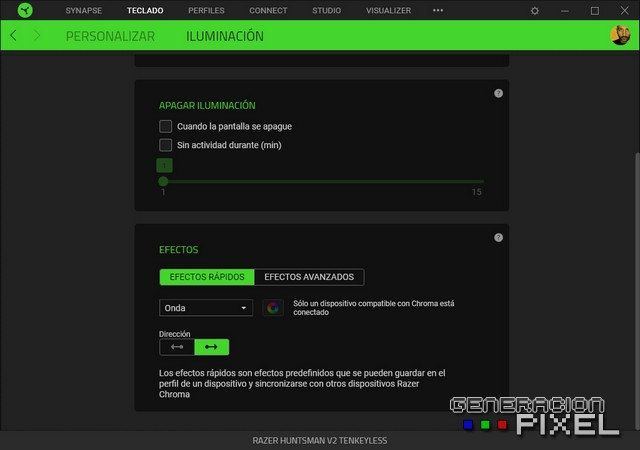Close the Synapse window

(x=624, y=11)
